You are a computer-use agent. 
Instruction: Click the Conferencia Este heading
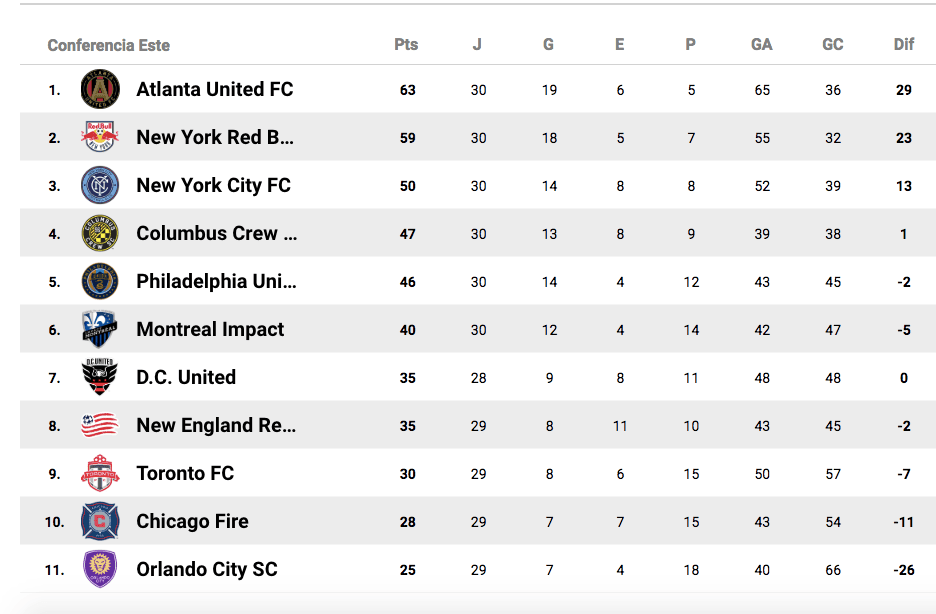tap(109, 46)
